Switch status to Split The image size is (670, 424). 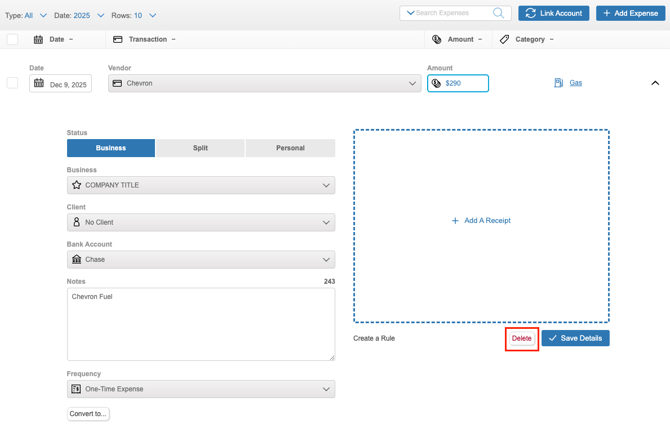pos(200,148)
